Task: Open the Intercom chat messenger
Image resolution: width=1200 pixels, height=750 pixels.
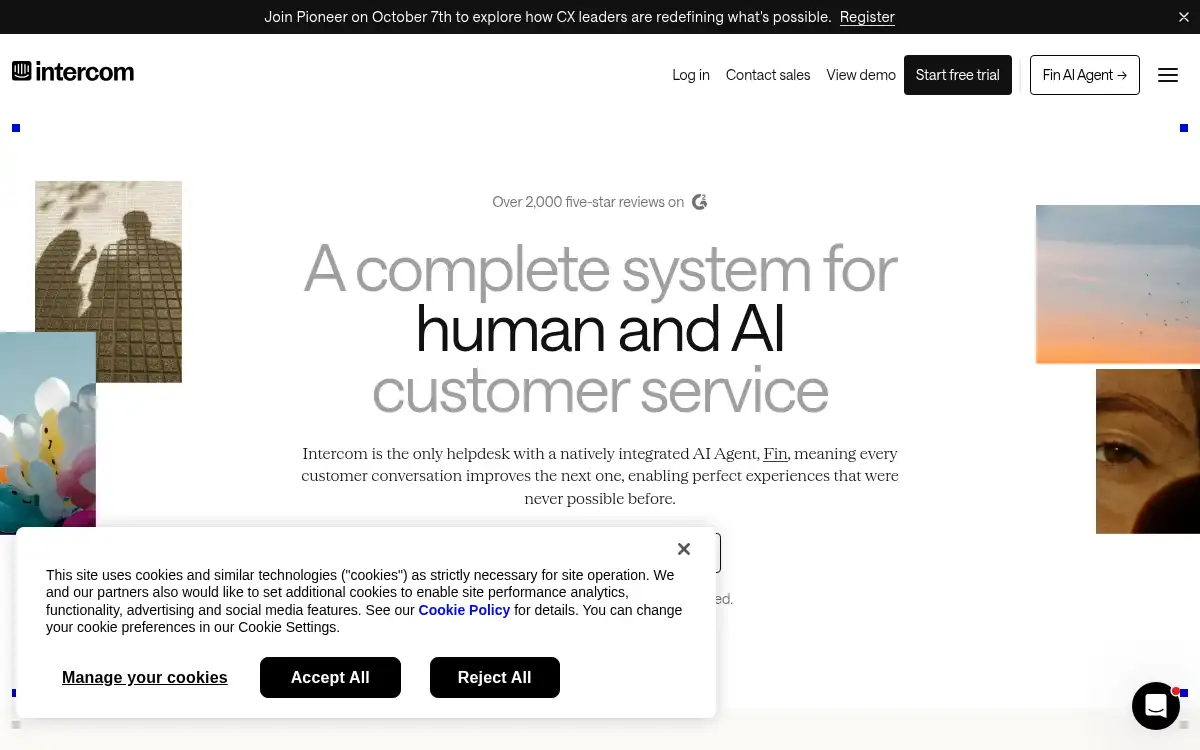Action: 1156,706
